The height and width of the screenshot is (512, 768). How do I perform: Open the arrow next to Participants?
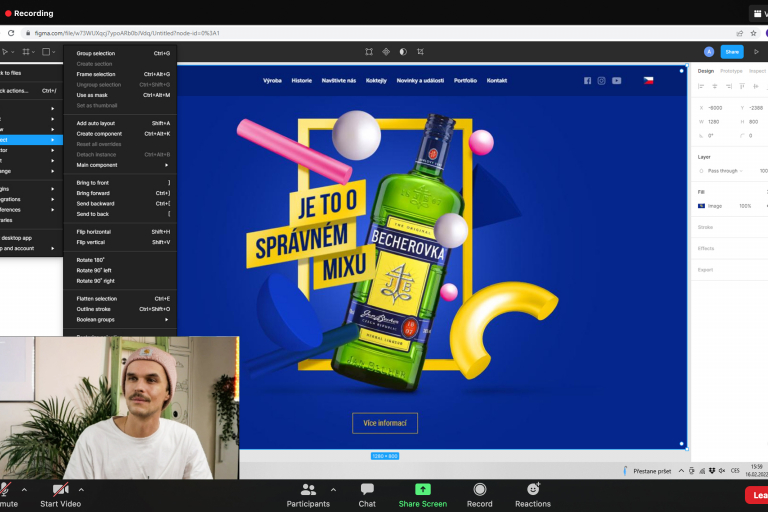click(x=333, y=489)
